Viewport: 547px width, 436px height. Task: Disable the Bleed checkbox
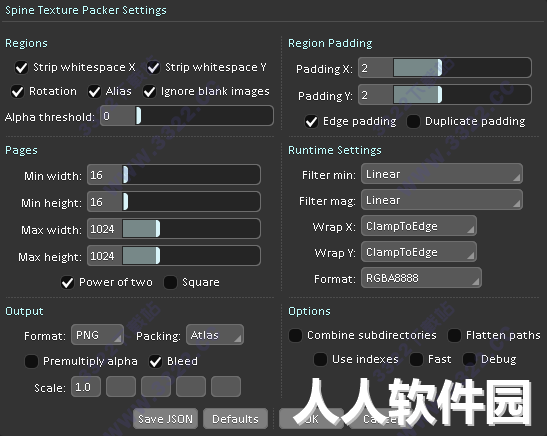[x=155, y=361]
